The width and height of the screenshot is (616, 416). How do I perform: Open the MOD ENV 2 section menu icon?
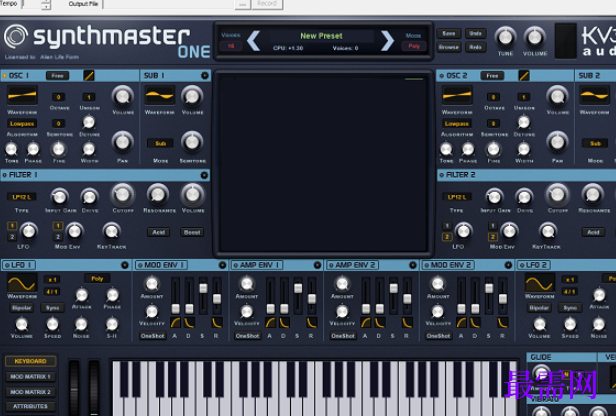point(508,265)
